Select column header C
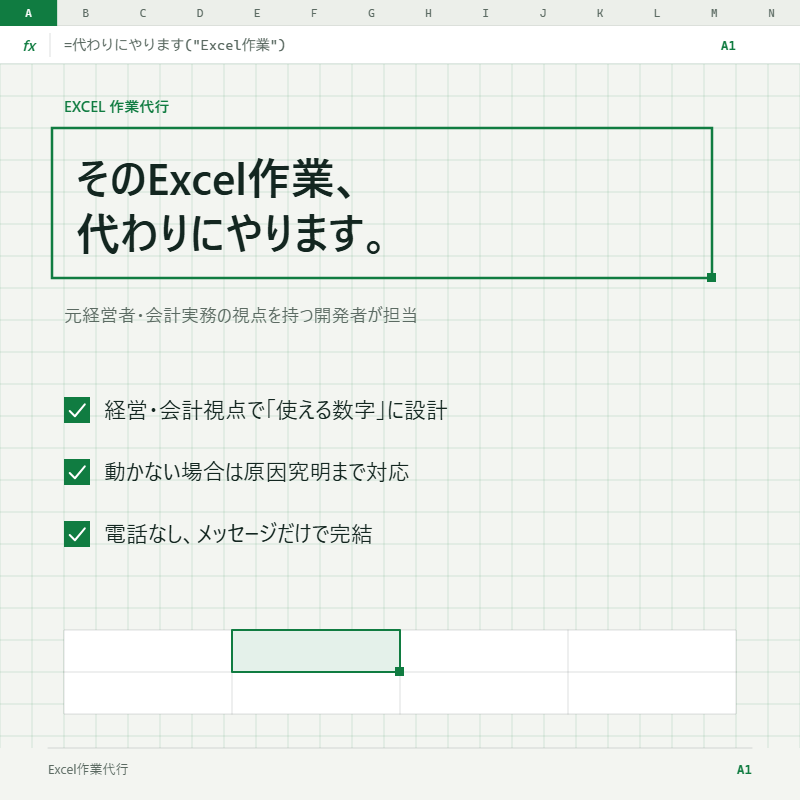Screen dimensions: 800x800 [143, 13]
